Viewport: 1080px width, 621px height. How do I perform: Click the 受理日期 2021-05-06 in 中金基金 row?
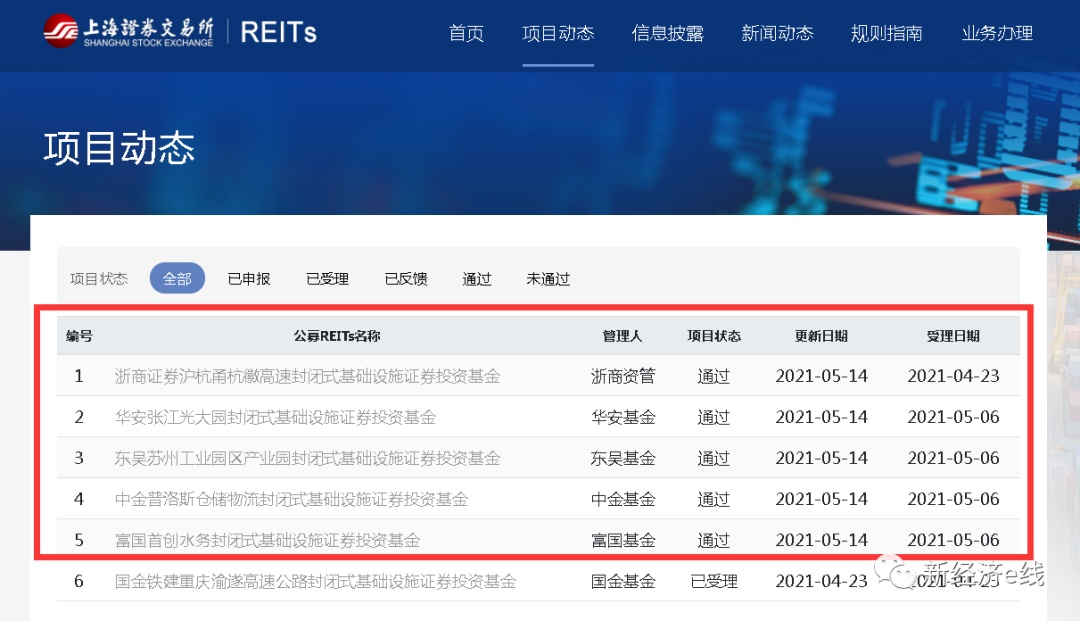953,499
